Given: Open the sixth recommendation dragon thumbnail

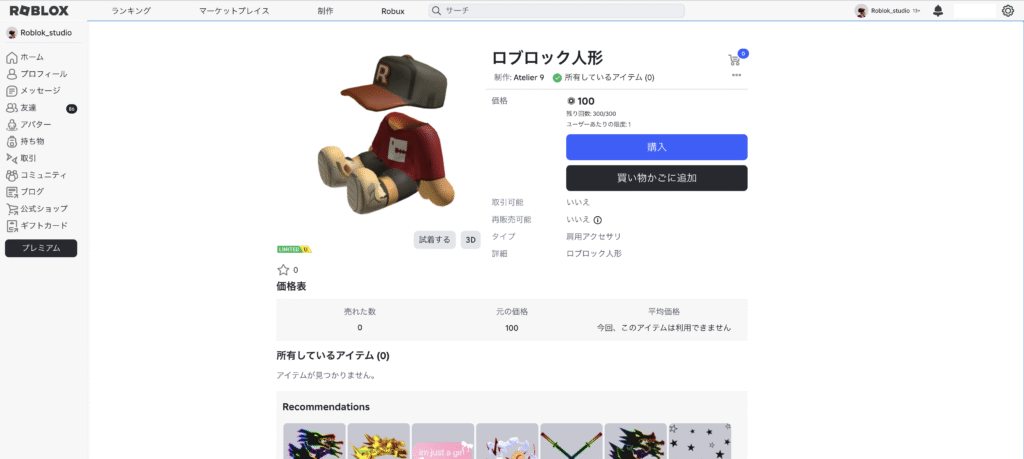Looking at the screenshot, I should coord(635,441).
